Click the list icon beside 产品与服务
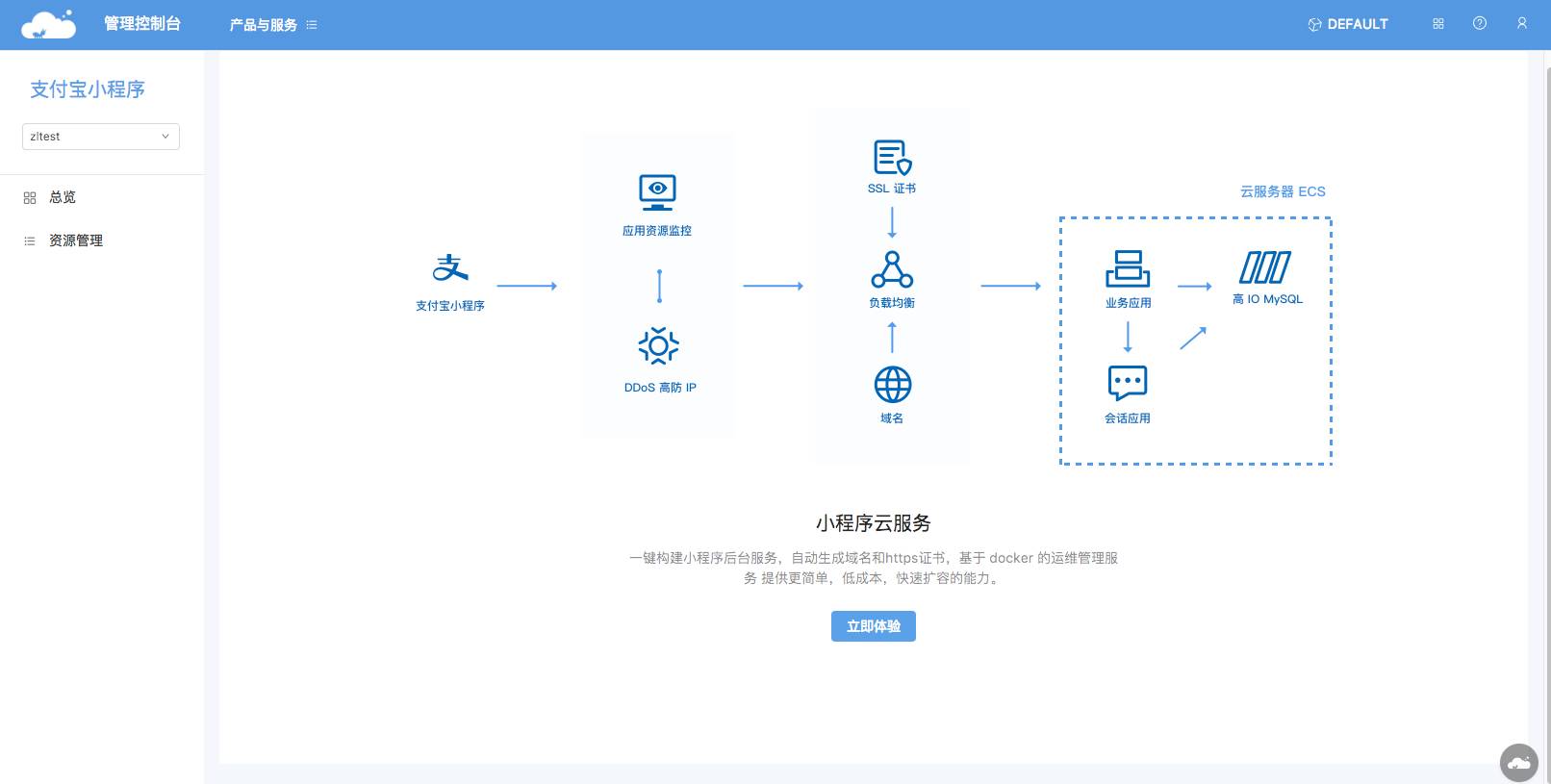 pyautogui.click(x=312, y=25)
